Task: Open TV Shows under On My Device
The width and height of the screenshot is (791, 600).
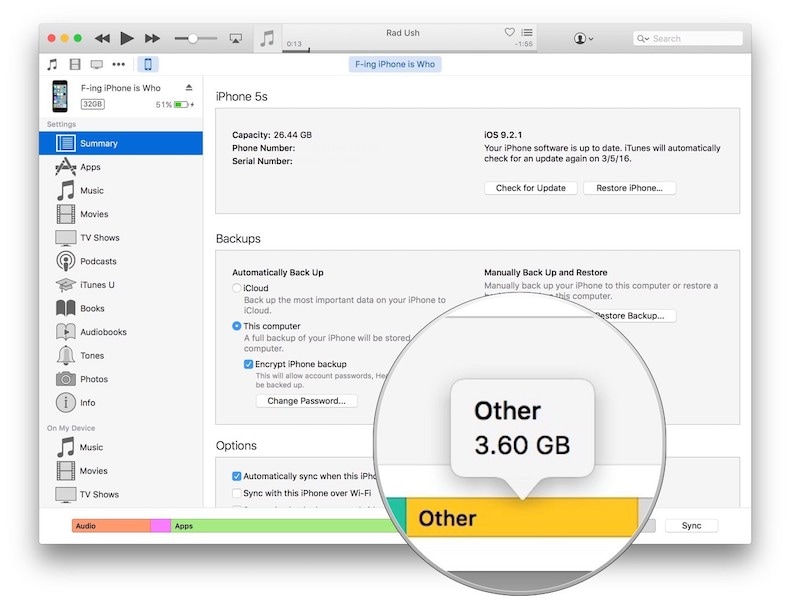Action: [121, 495]
